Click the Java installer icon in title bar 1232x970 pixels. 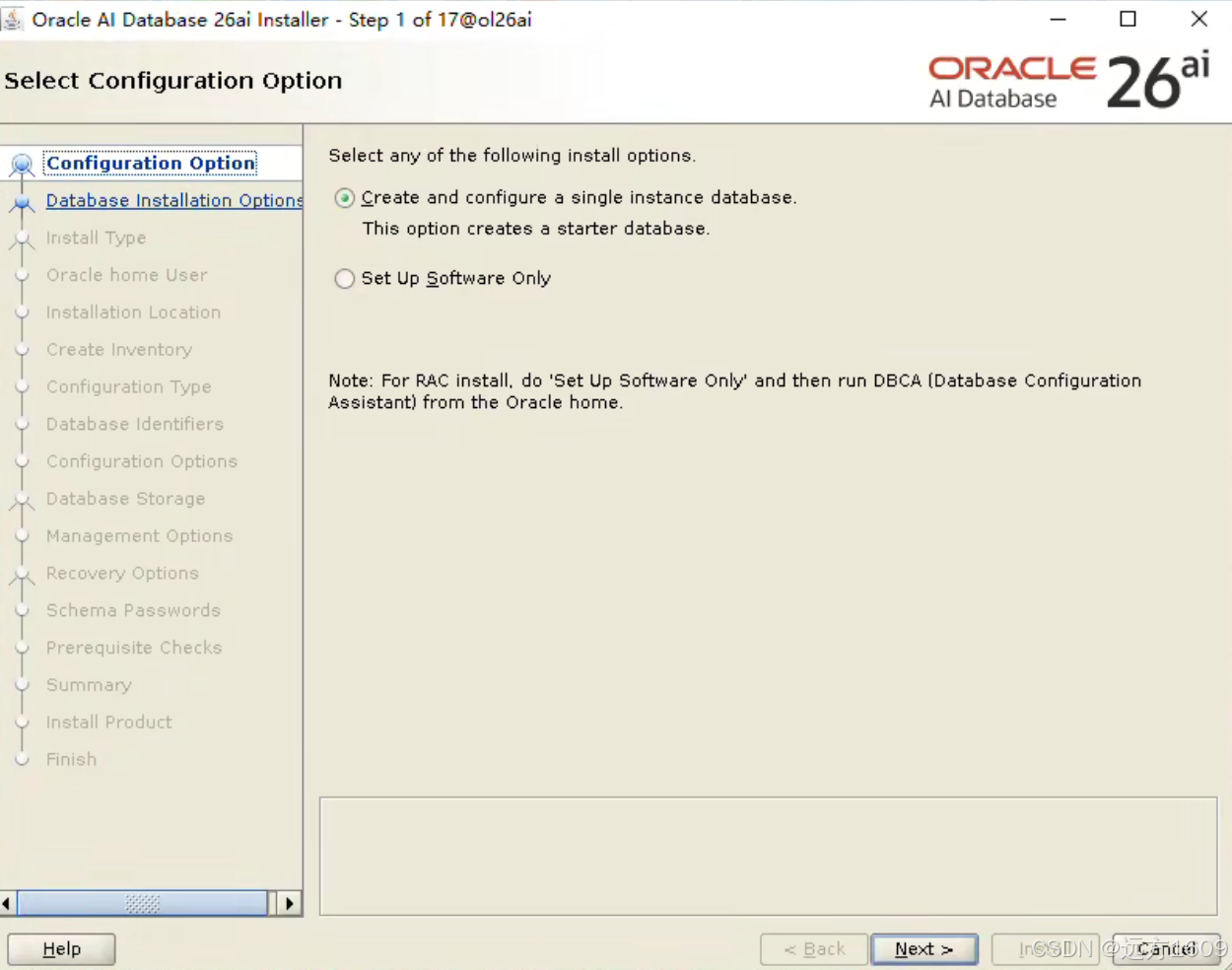13,20
